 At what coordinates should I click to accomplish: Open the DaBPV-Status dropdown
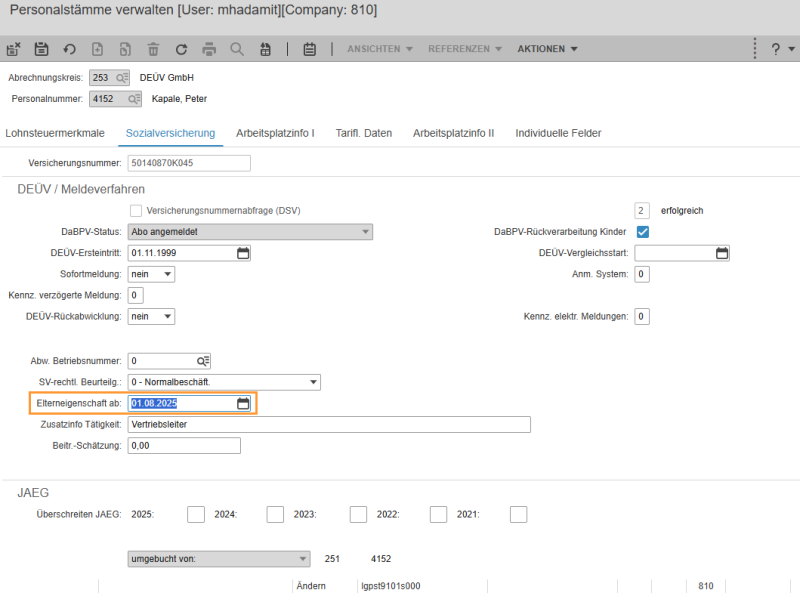pyautogui.click(x=250, y=232)
